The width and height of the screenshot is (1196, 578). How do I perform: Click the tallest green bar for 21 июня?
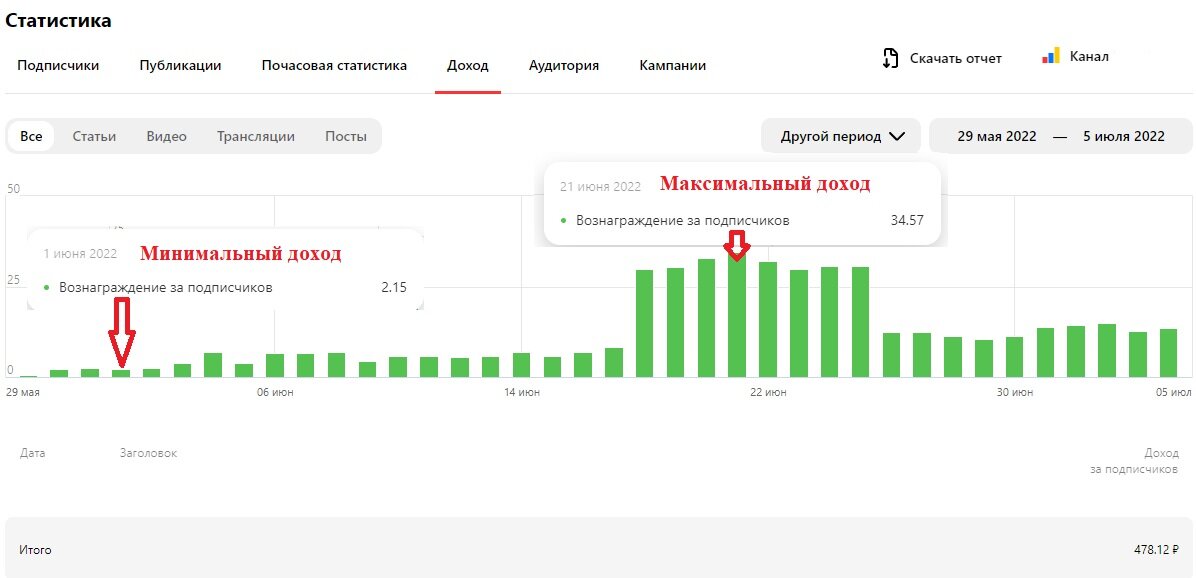click(738, 320)
